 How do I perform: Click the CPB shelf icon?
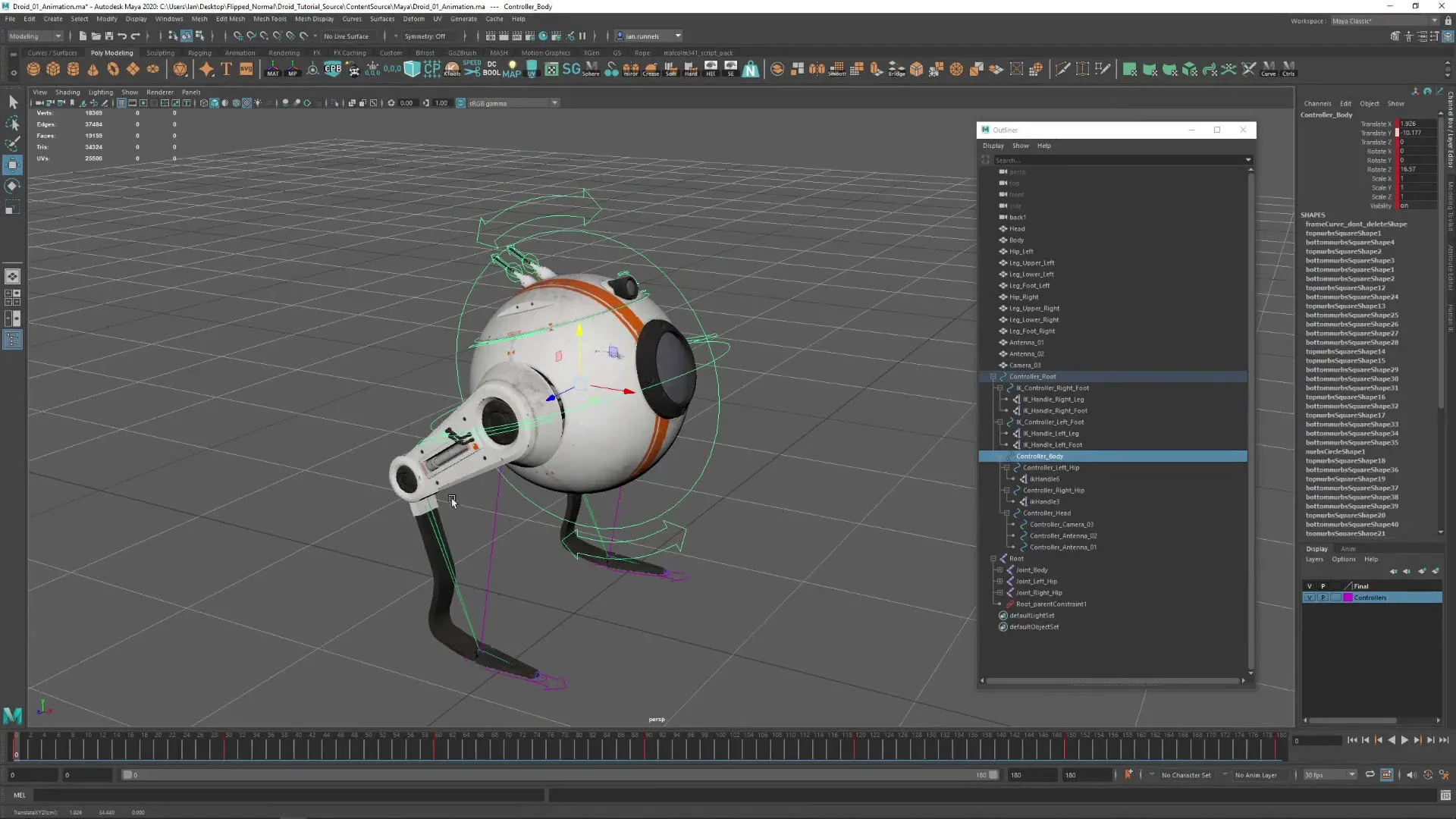click(x=333, y=69)
